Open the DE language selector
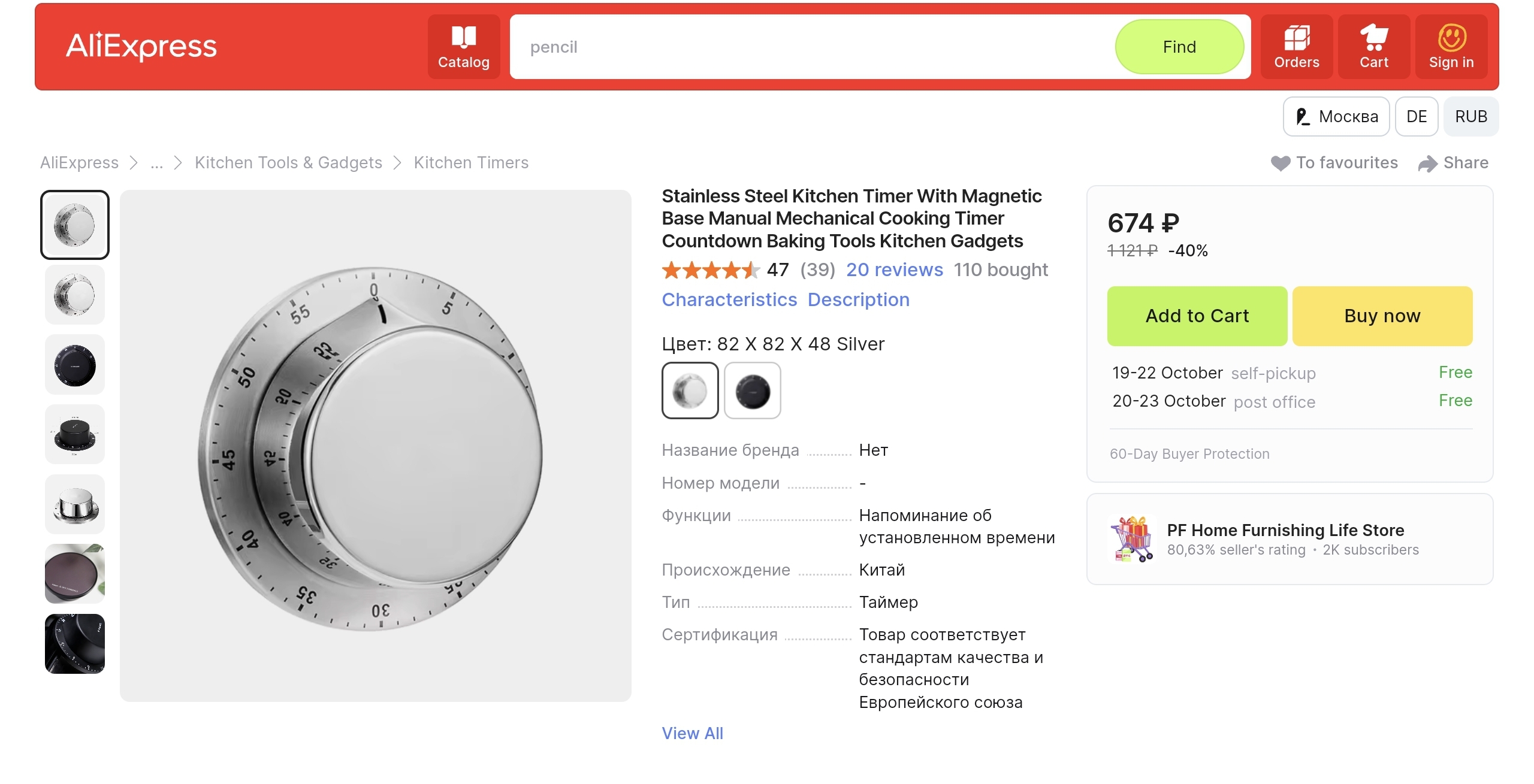Image resolution: width=1534 pixels, height=784 pixels. click(x=1416, y=117)
